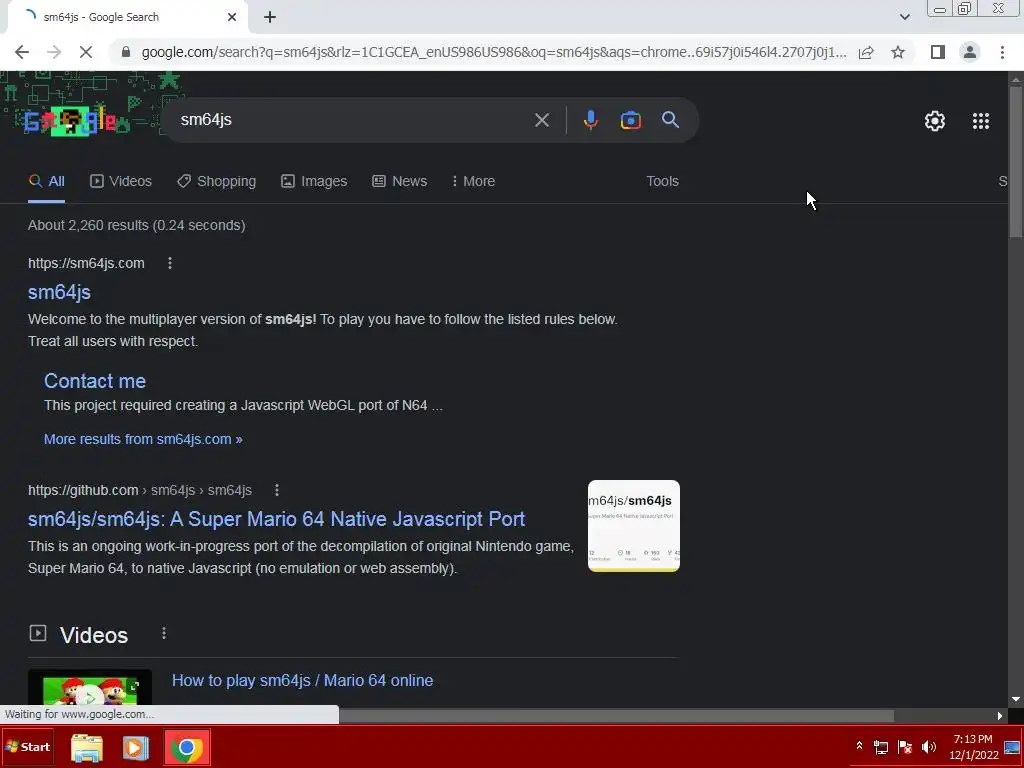Image resolution: width=1024 pixels, height=768 pixels.
Task: Click the browser address bar URL
Action: tap(494, 52)
